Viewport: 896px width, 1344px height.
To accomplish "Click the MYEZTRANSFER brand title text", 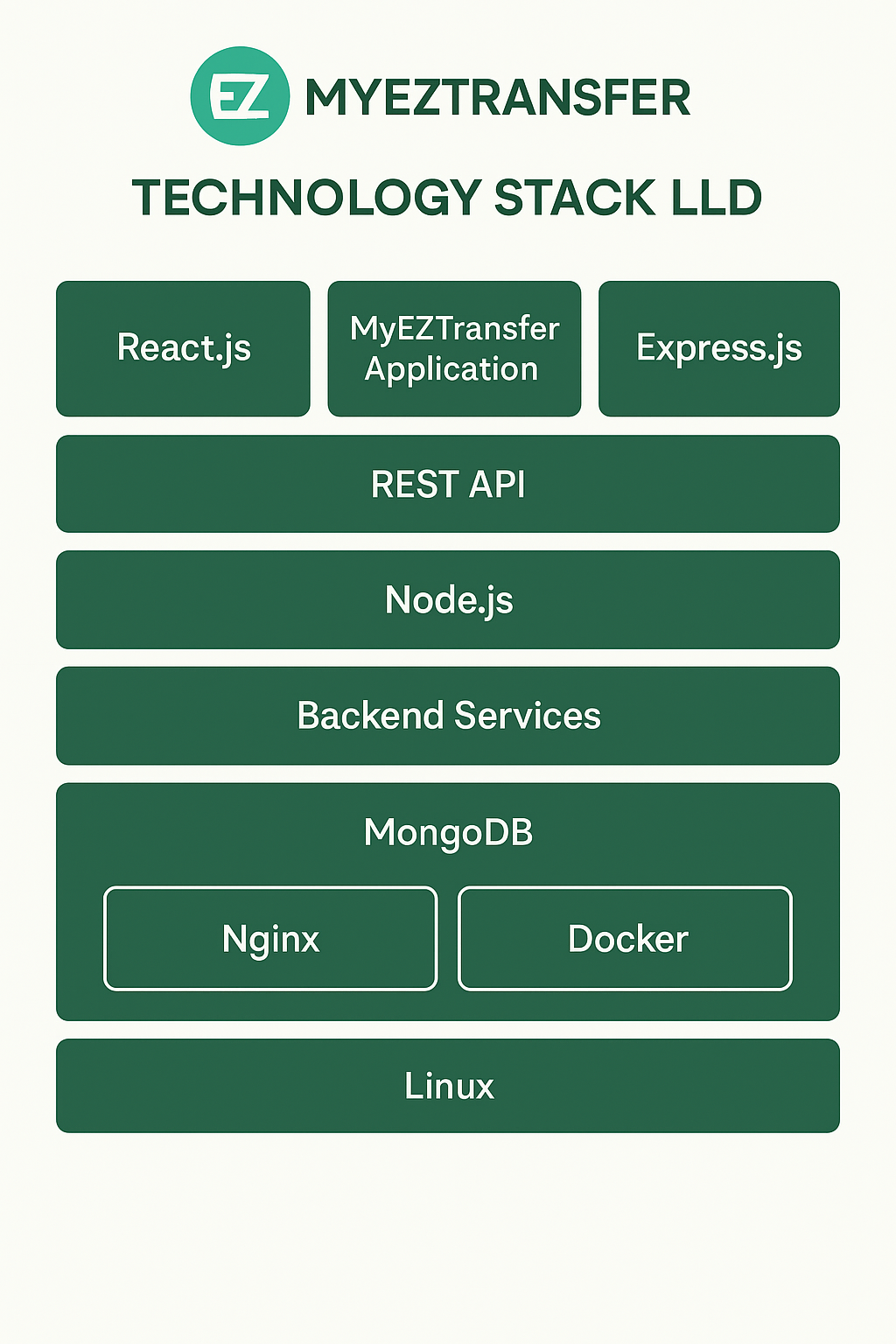I will tap(498, 97).
